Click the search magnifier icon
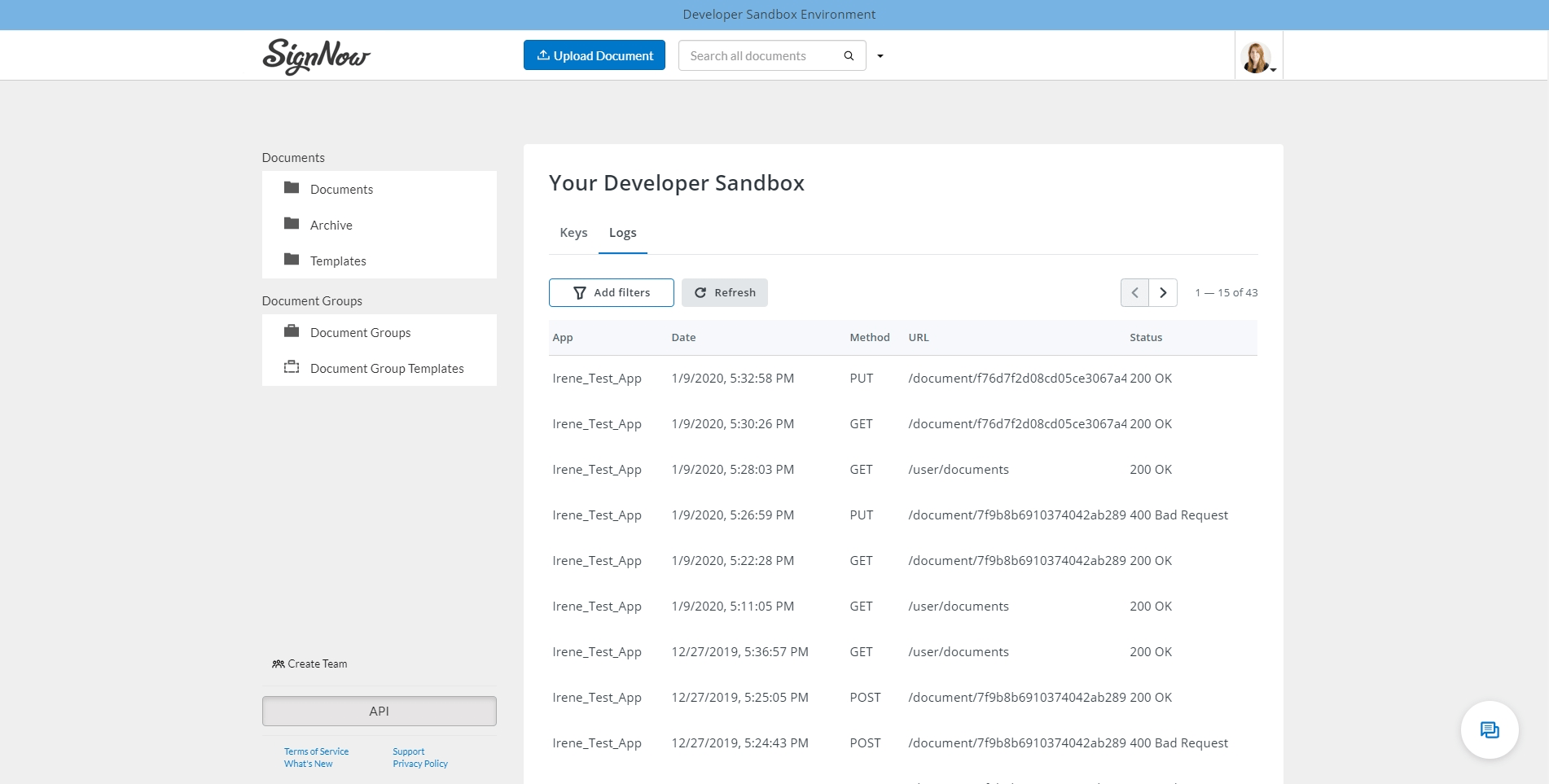This screenshot has width=1549, height=784. click(x=849, y=55)
